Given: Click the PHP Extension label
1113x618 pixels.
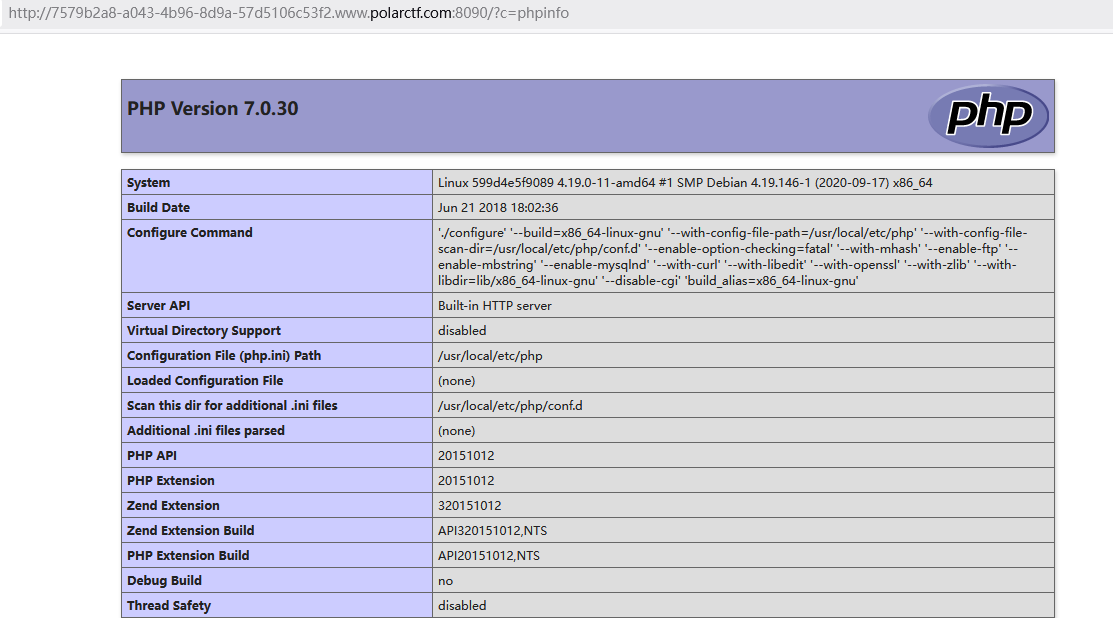Looking at the screenshot, I should [x=170, y=480].
